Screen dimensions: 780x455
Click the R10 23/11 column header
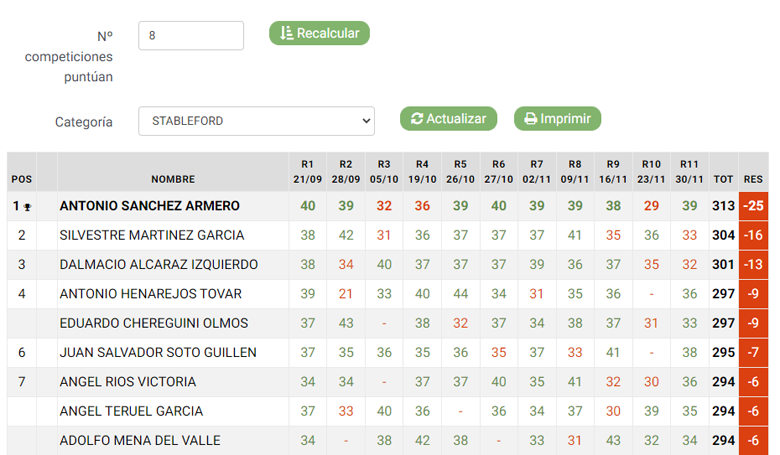pos(651,172)
